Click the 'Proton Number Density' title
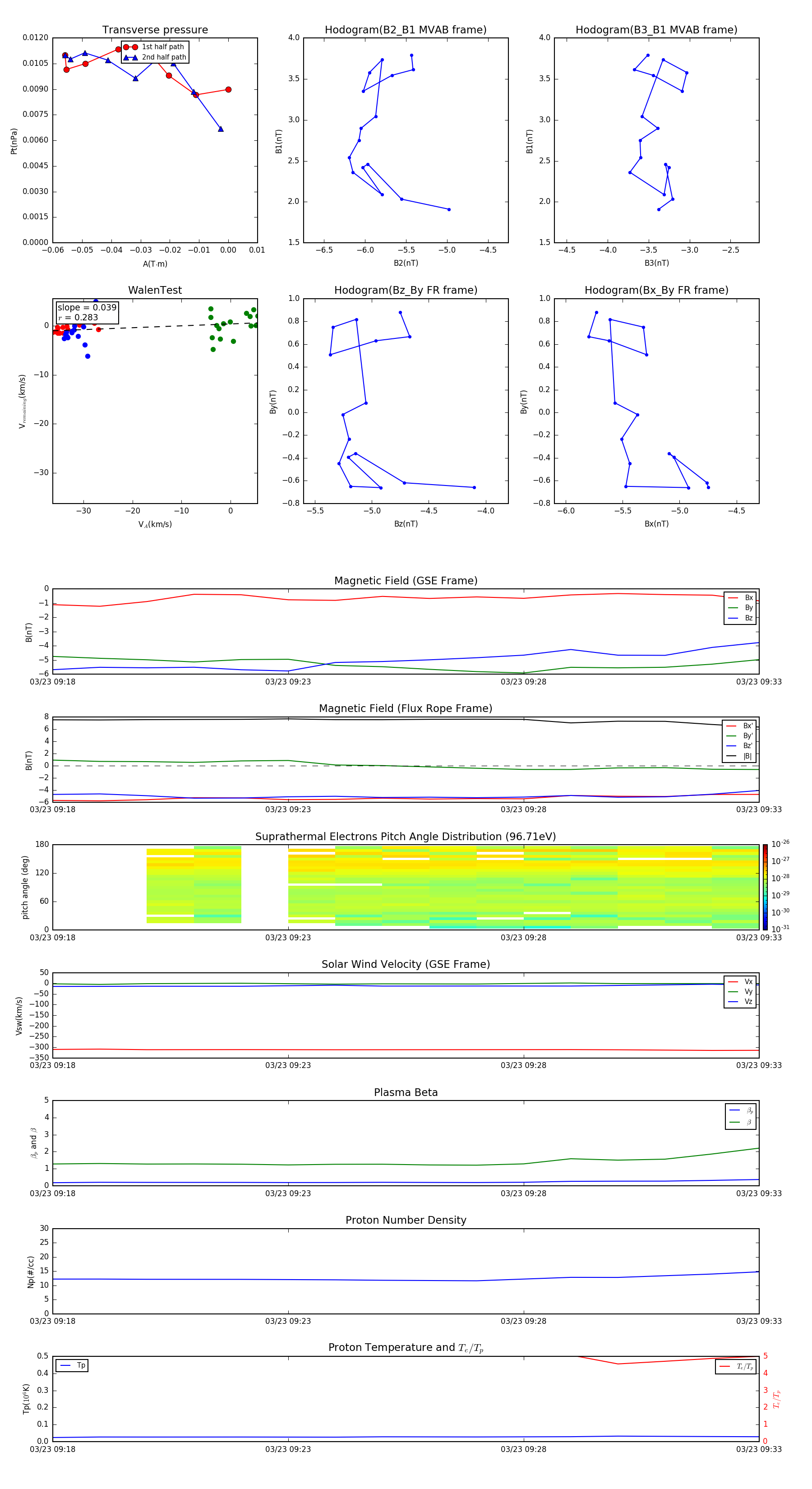Image resolution: width=812 pixels, height=1489 pixels. coord(406,1220)
